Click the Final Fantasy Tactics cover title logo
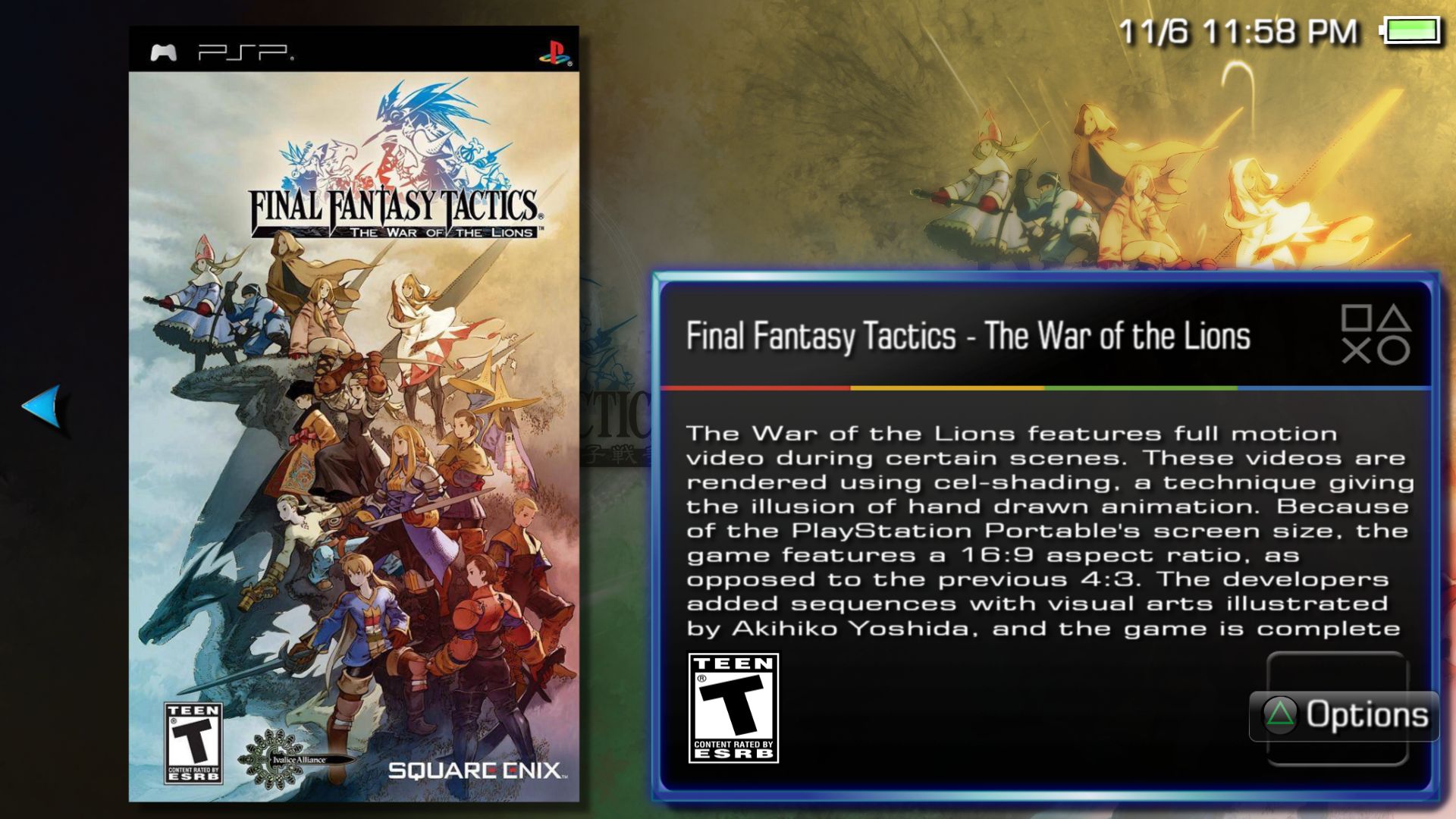 [x=396, y=212]
